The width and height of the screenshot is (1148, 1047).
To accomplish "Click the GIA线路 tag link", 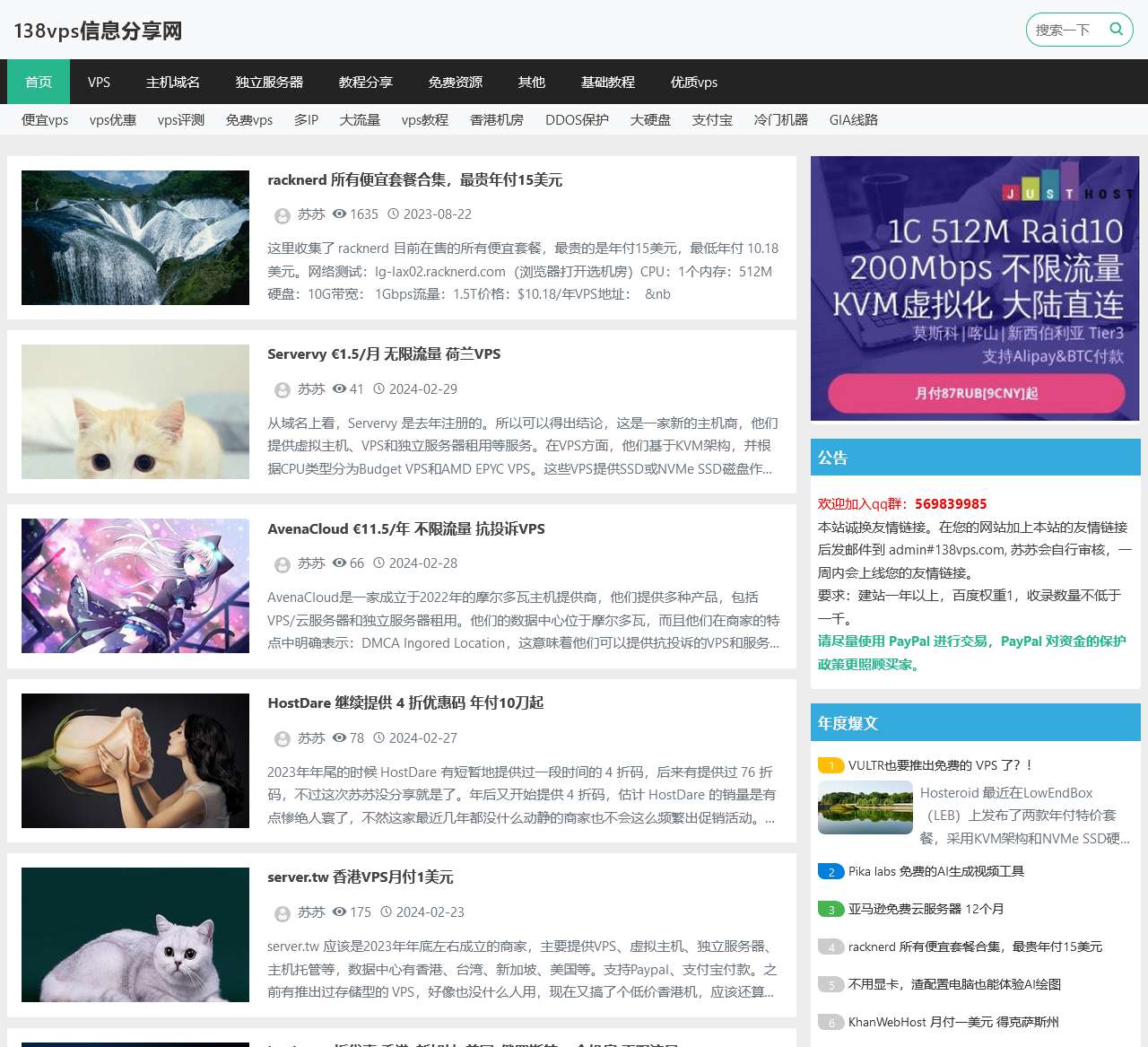I will (x=854, y=119).
